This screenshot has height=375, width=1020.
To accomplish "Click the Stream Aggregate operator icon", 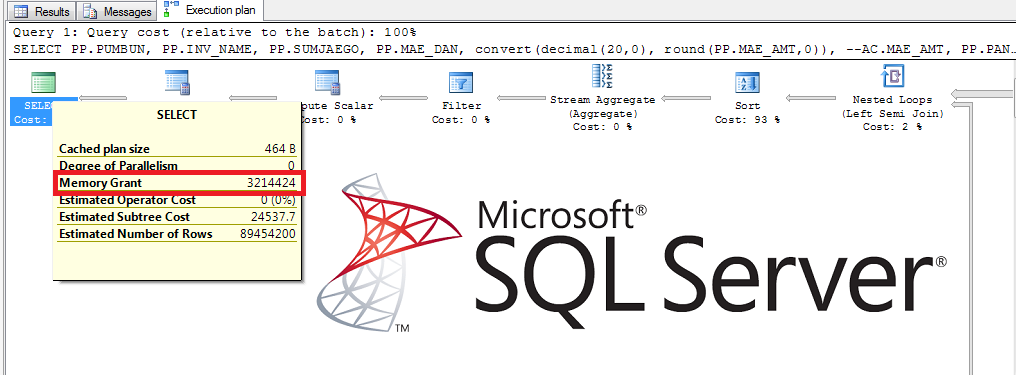I will click(602, 76).
